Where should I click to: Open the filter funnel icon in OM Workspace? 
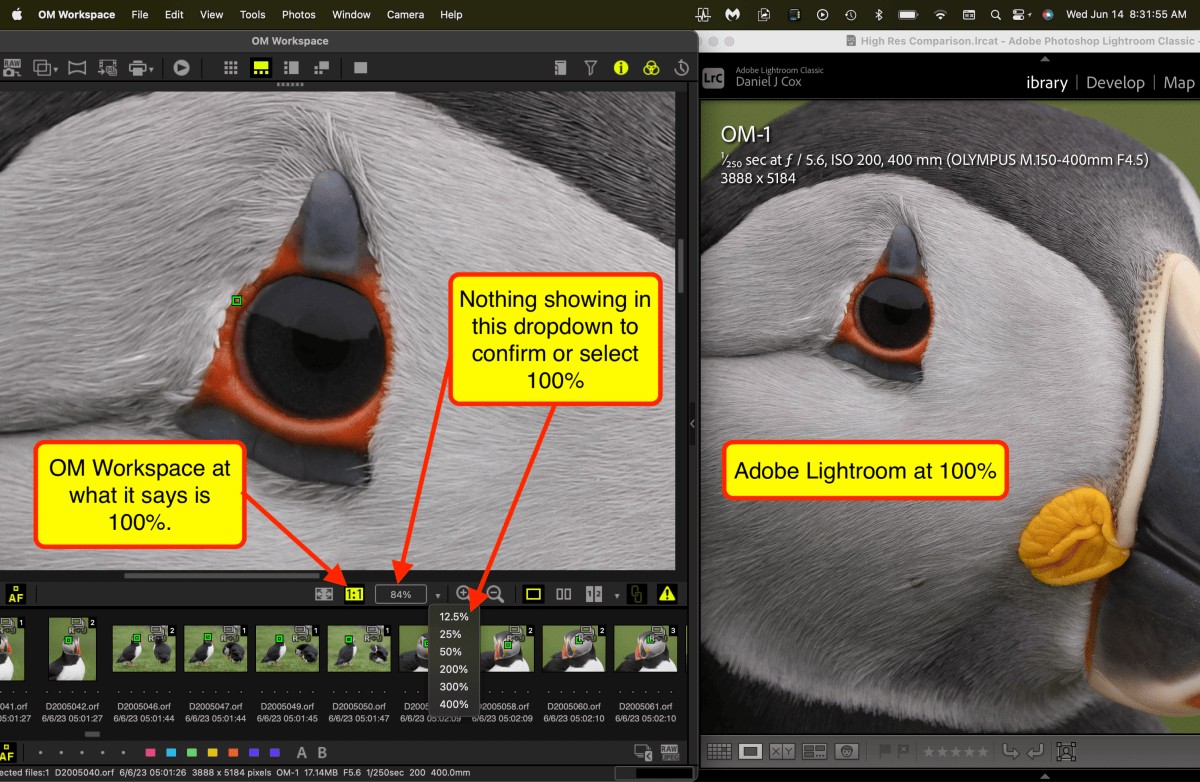click(x=591, y=68)
